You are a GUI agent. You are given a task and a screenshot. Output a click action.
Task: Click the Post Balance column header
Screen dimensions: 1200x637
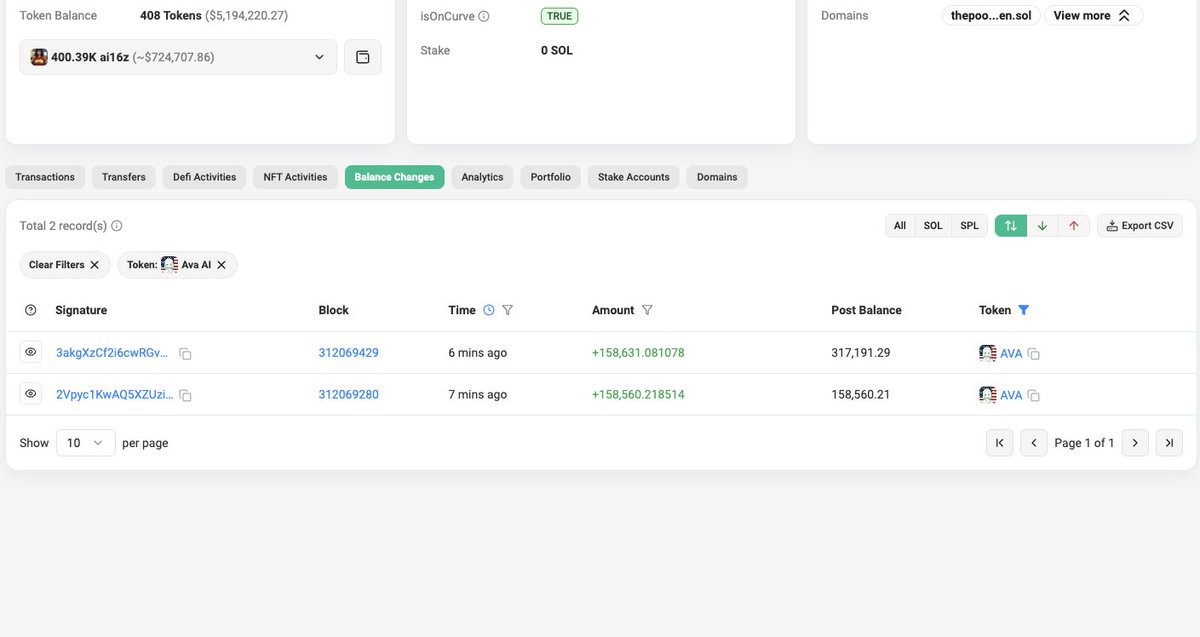(x=866, y=310)
